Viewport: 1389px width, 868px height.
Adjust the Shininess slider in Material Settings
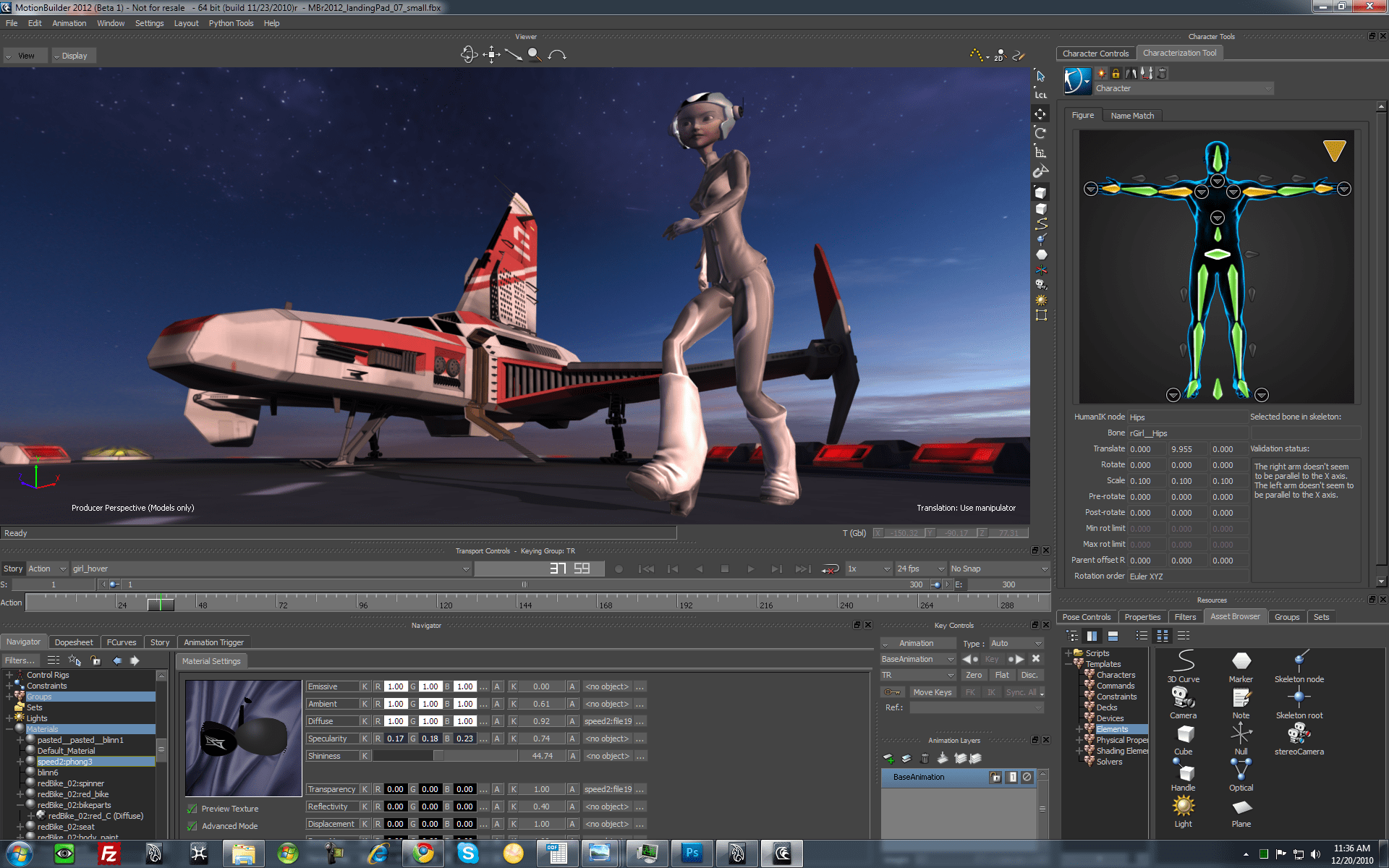pyautogui.click(x=437, y=755)
